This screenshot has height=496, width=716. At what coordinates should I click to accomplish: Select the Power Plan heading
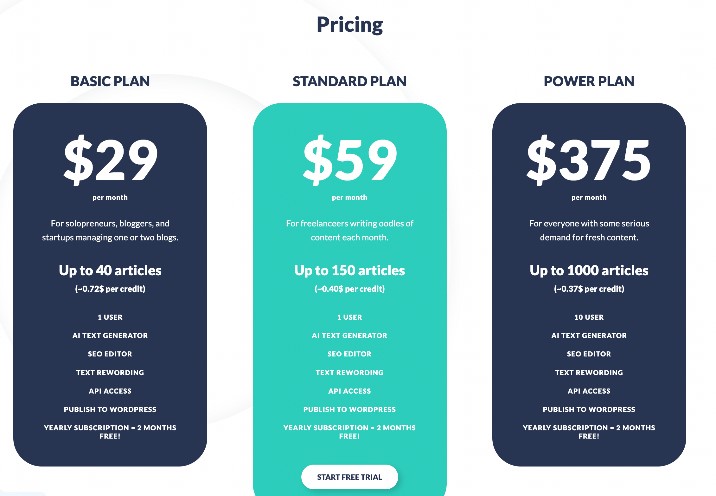point(589,81)
